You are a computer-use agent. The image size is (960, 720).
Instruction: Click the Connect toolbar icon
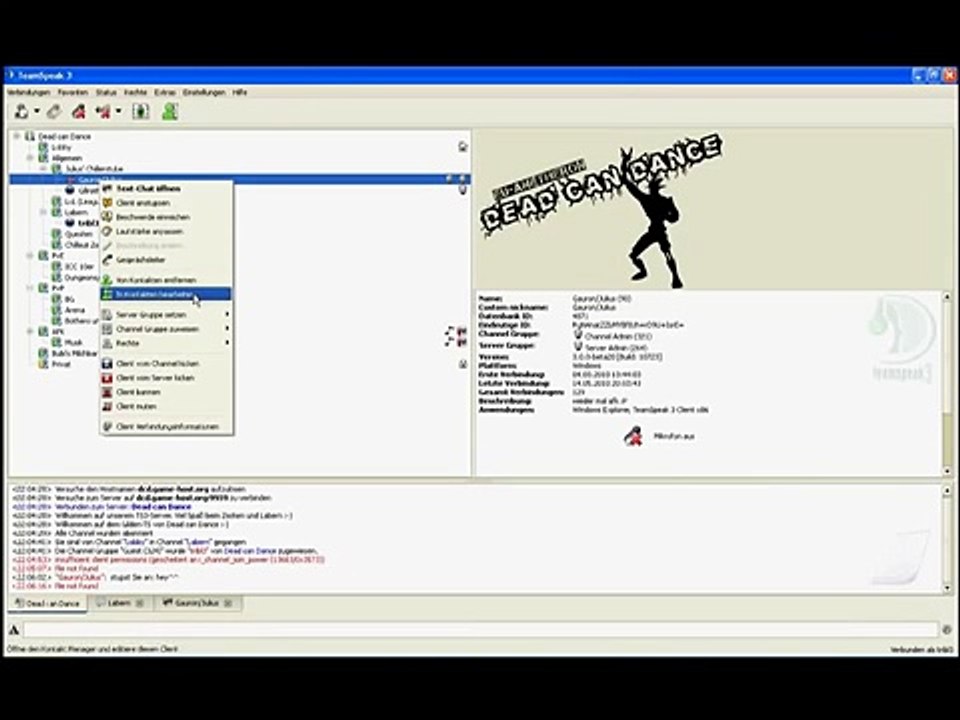22,111
